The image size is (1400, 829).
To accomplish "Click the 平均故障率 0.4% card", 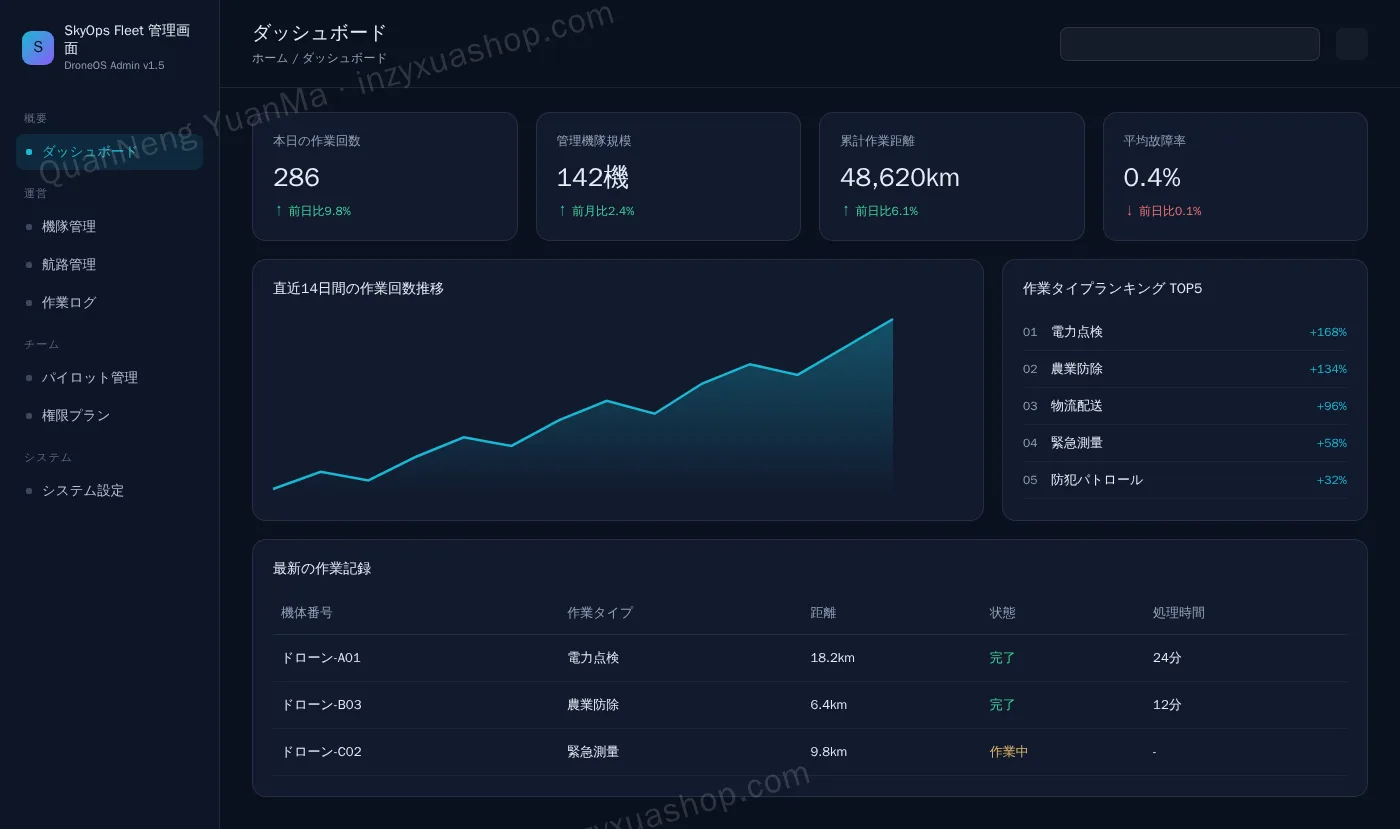I will [x=1235, y=176].
